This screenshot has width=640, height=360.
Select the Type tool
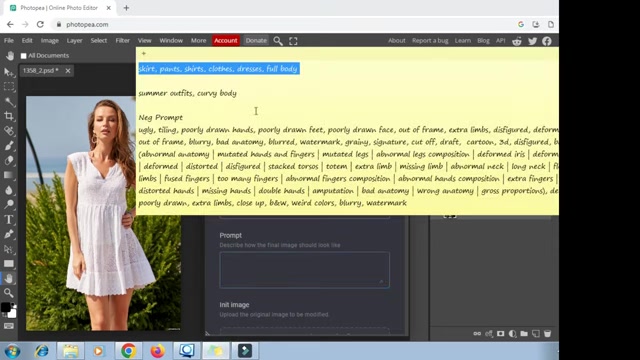tap(9, 219)
